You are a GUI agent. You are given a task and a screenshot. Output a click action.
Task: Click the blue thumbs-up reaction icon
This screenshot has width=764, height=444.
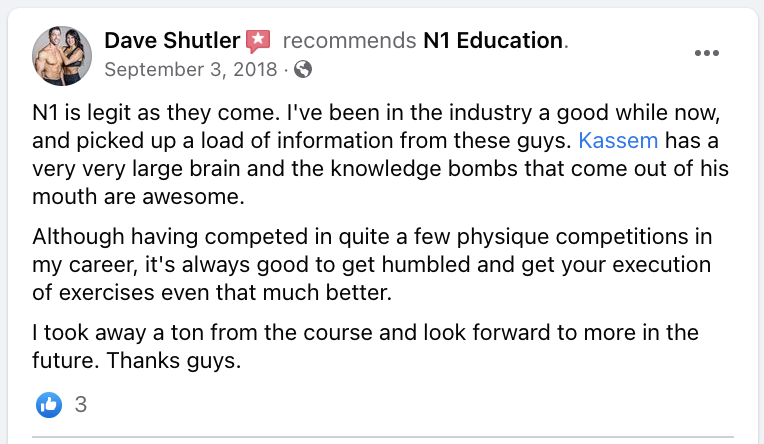pyautogui.click(x=49, y=405)
